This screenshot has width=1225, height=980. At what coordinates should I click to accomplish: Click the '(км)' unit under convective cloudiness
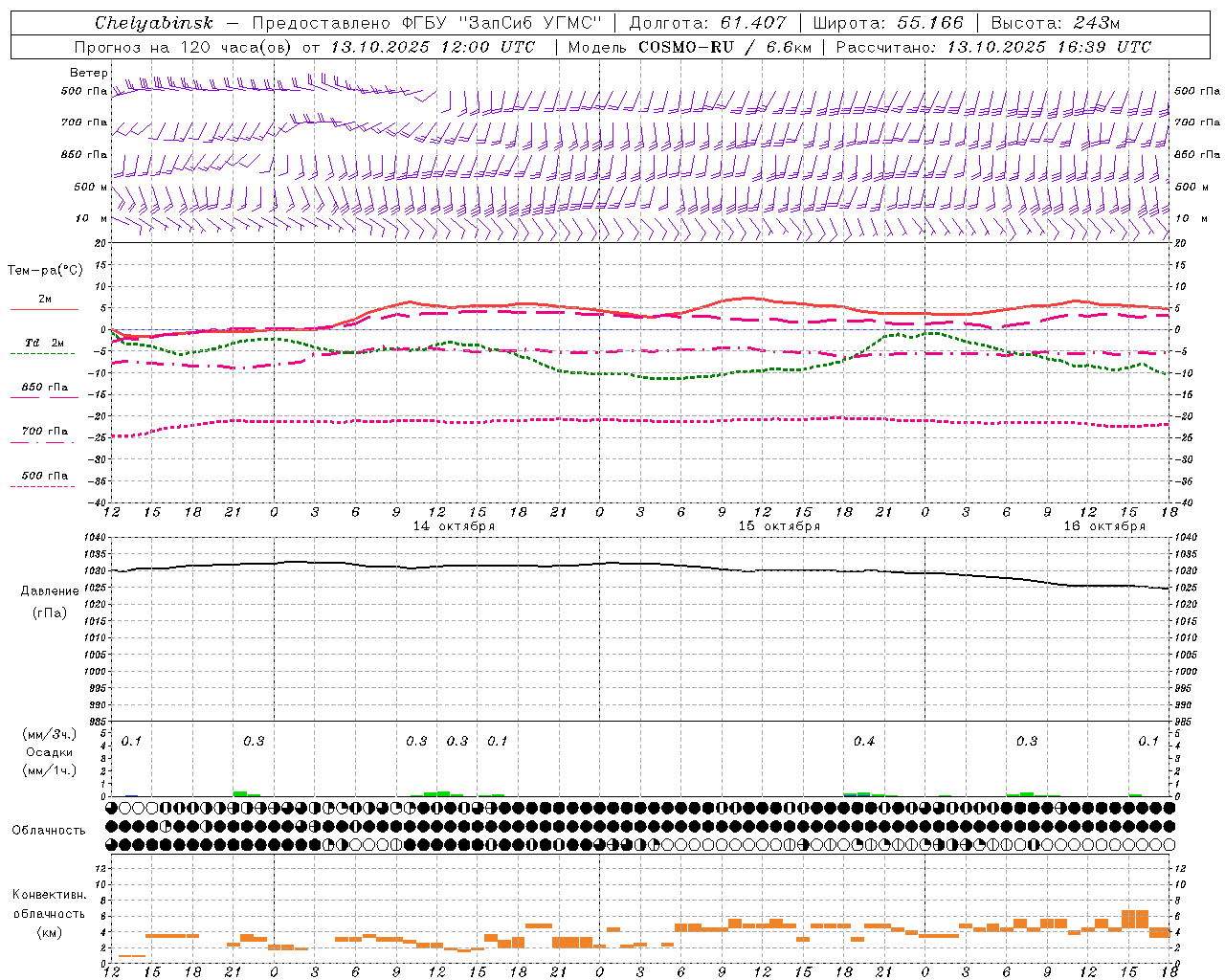point(49,932)
